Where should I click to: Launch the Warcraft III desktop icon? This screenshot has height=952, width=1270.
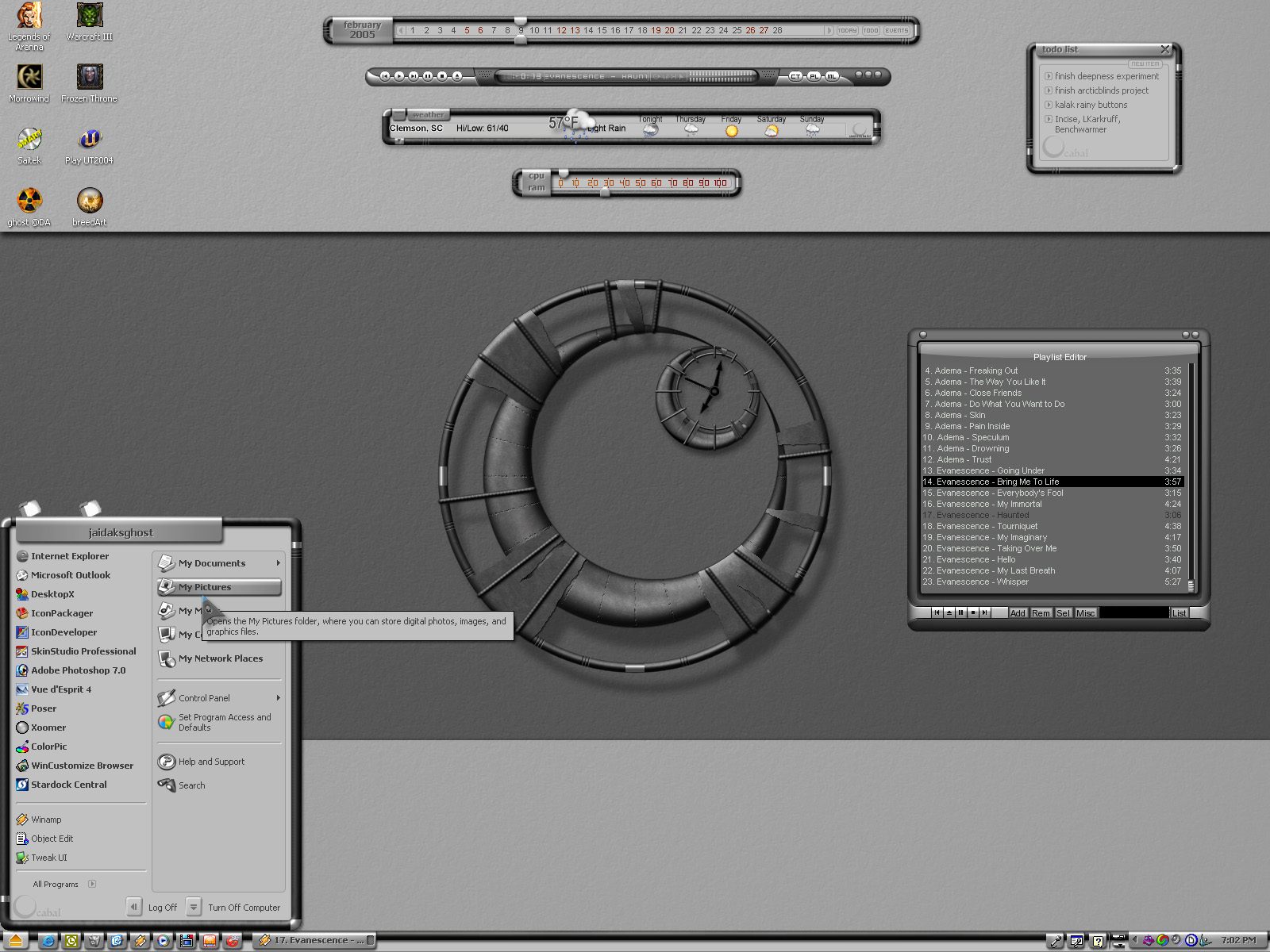pyautogui.click(x=89, y=21)
